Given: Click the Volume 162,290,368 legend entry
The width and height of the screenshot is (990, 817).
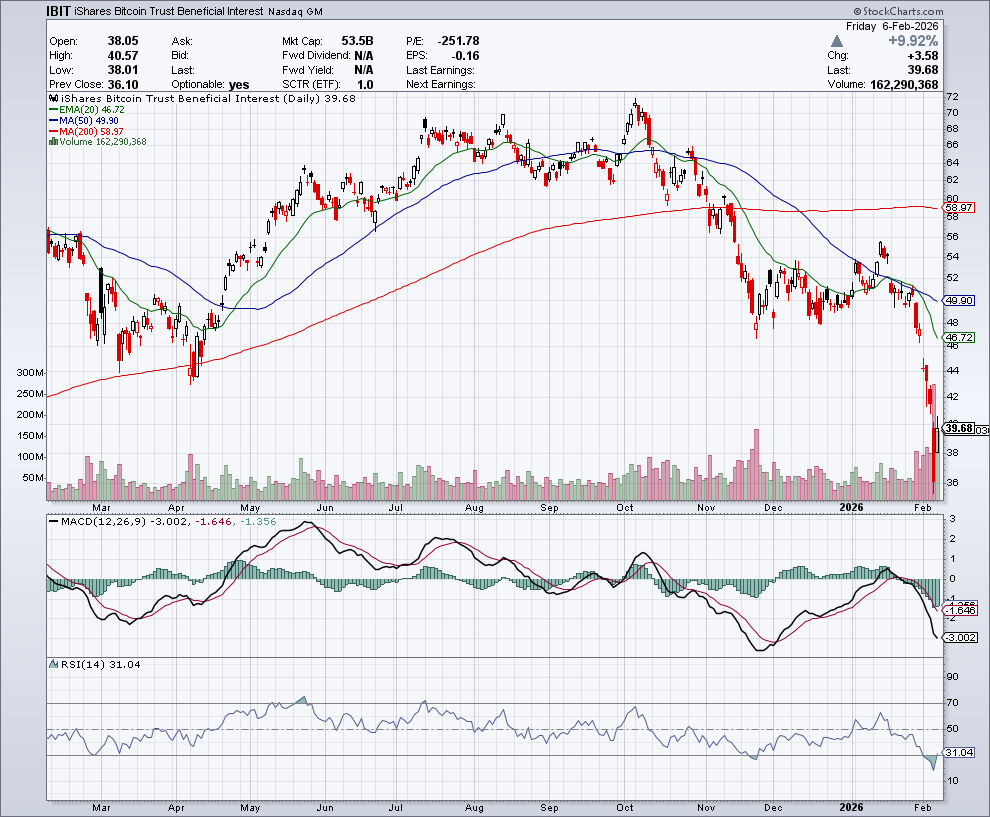Looking at the screenshot, I should point(103,142).
